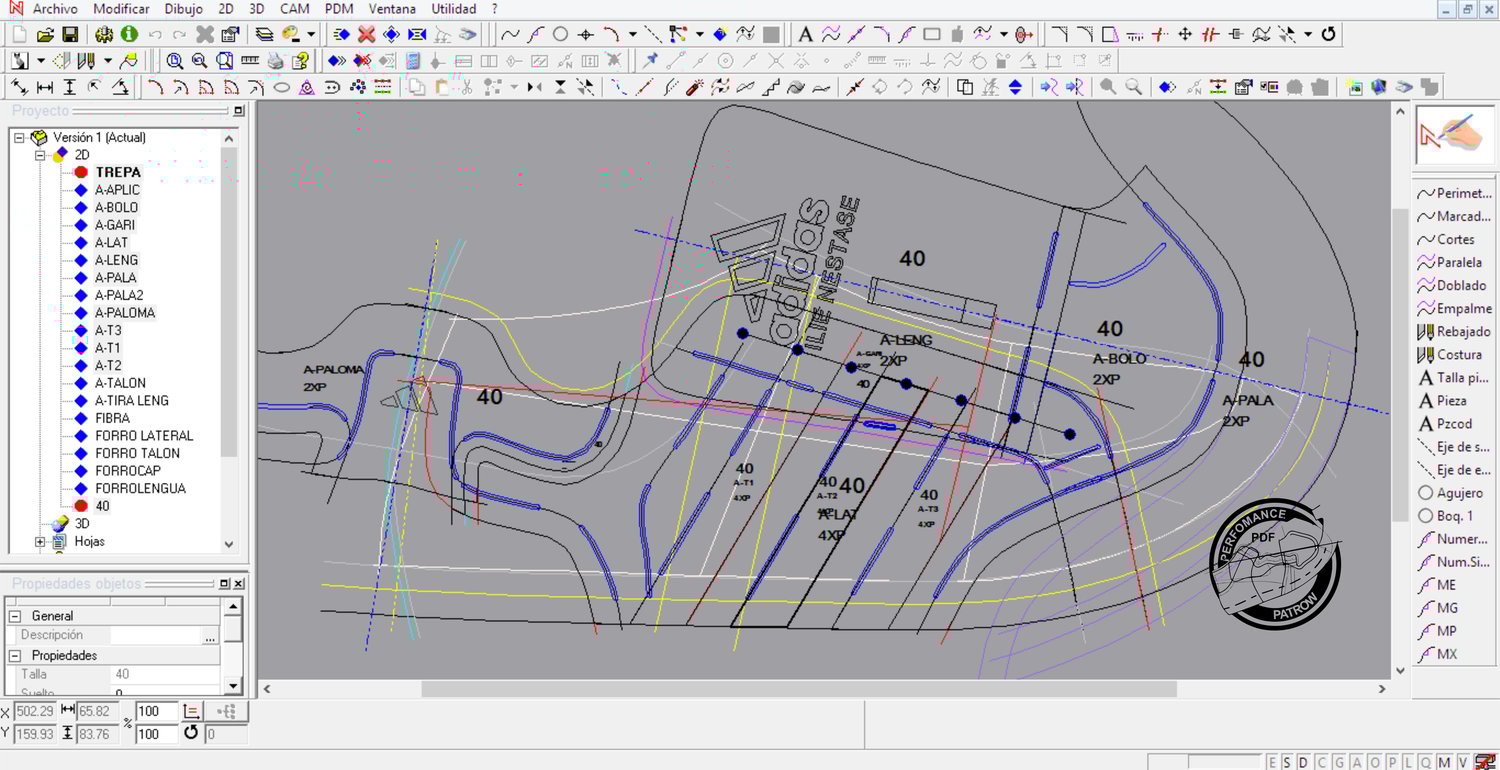Click the save floppy disk icon

click(x=70, y=35)
